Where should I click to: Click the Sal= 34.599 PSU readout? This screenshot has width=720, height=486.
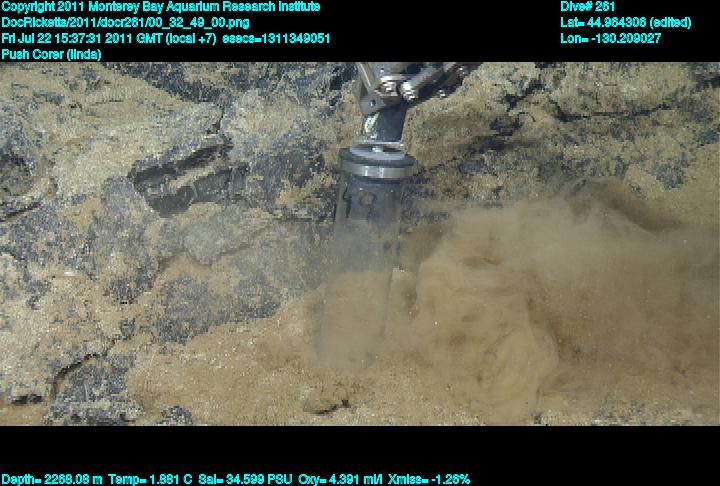point(245,479)
